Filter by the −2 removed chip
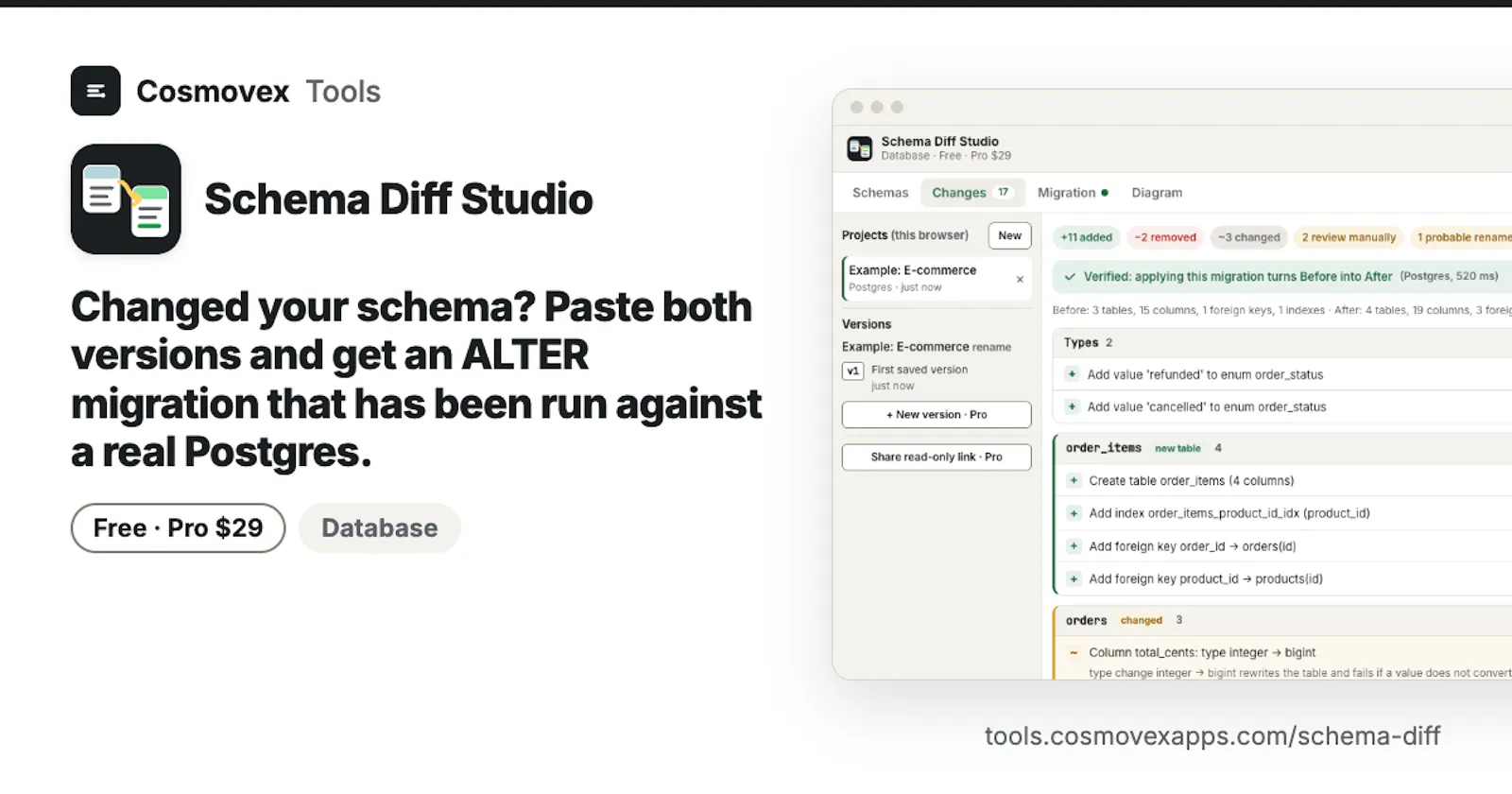This screenshot has width=1512, height=794. point(1165,237)
